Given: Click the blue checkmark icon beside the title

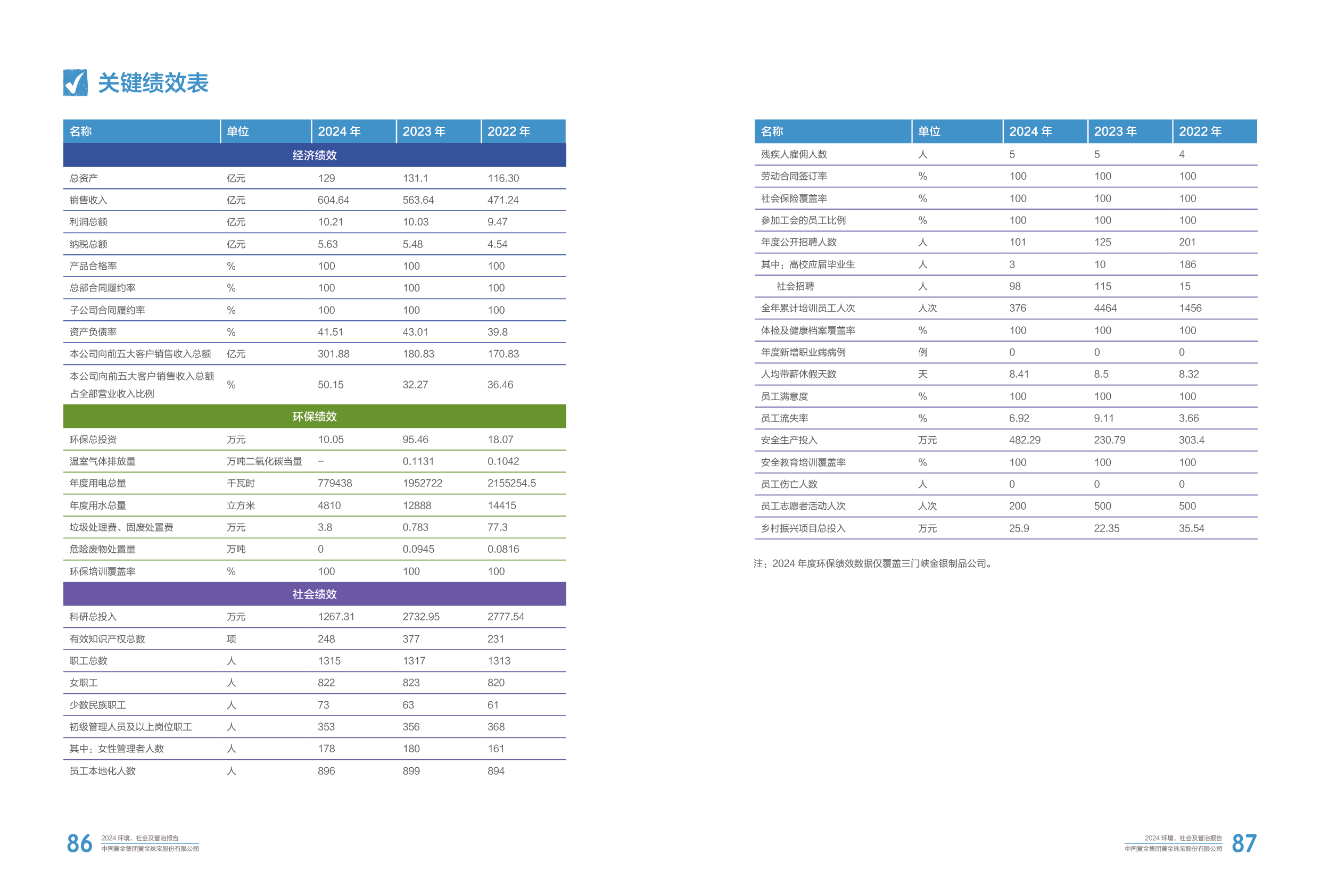Looking at the screenshot, I should click(75, 83).
